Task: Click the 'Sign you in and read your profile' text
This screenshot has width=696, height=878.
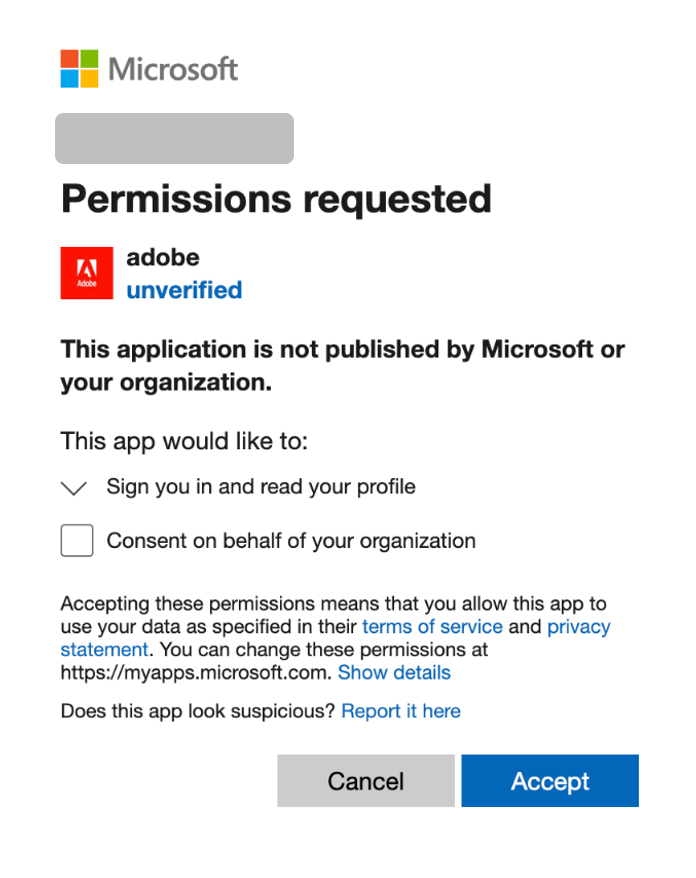Action: click(x=261, y=487)
